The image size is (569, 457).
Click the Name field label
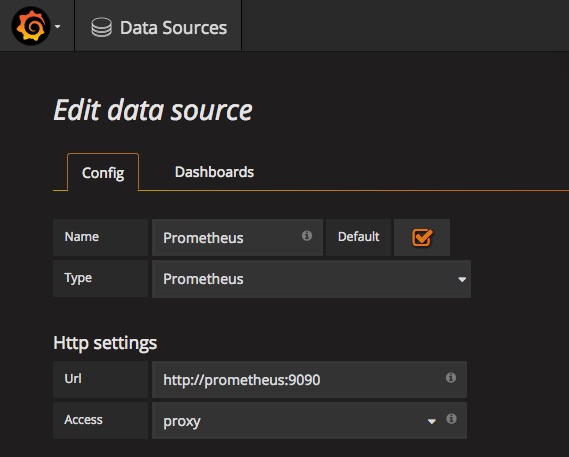(82, 237)
